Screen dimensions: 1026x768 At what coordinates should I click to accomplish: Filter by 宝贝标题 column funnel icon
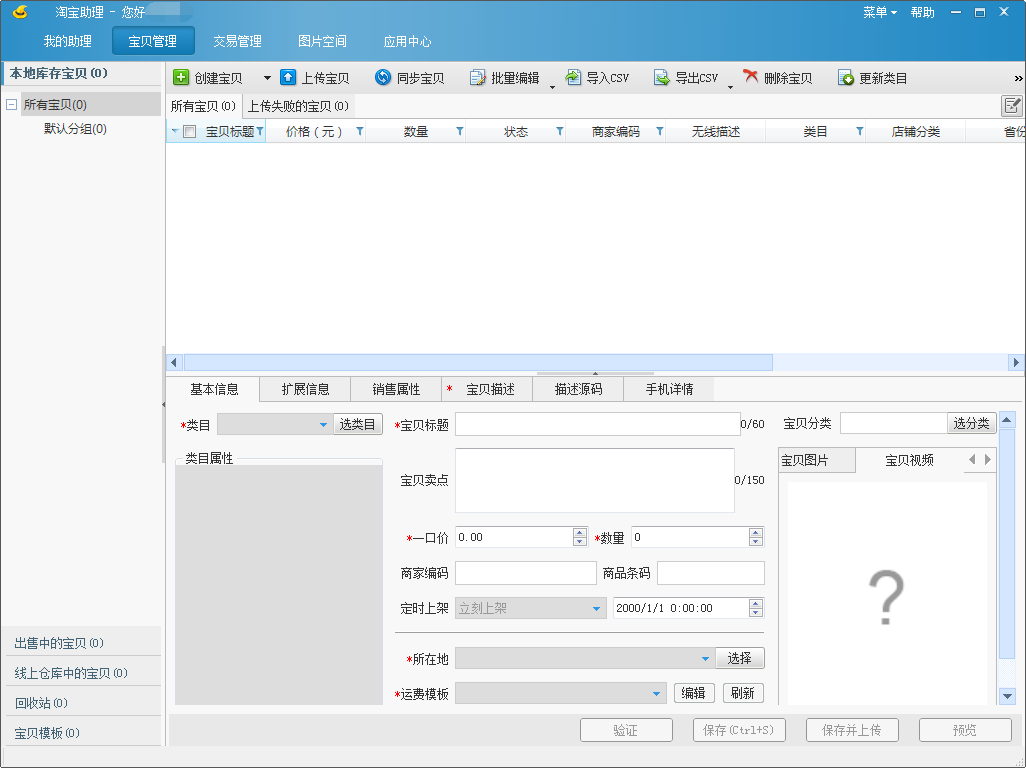pos(260,131)
